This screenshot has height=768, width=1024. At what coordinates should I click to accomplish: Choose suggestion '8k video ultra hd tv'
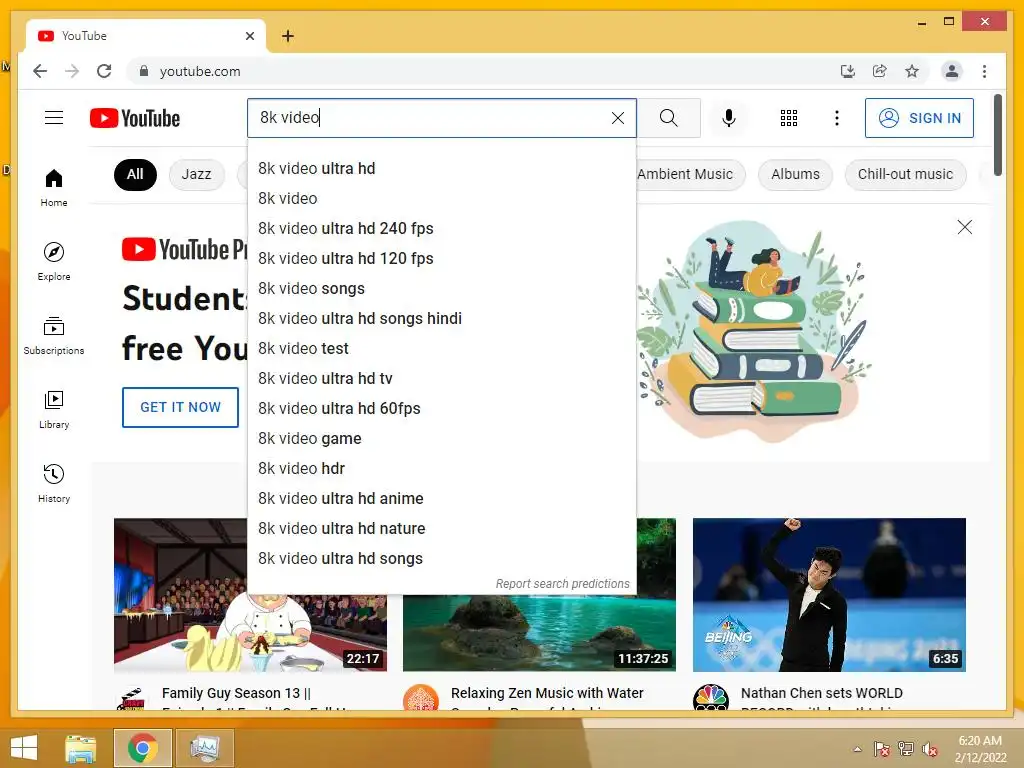point(442,379)
